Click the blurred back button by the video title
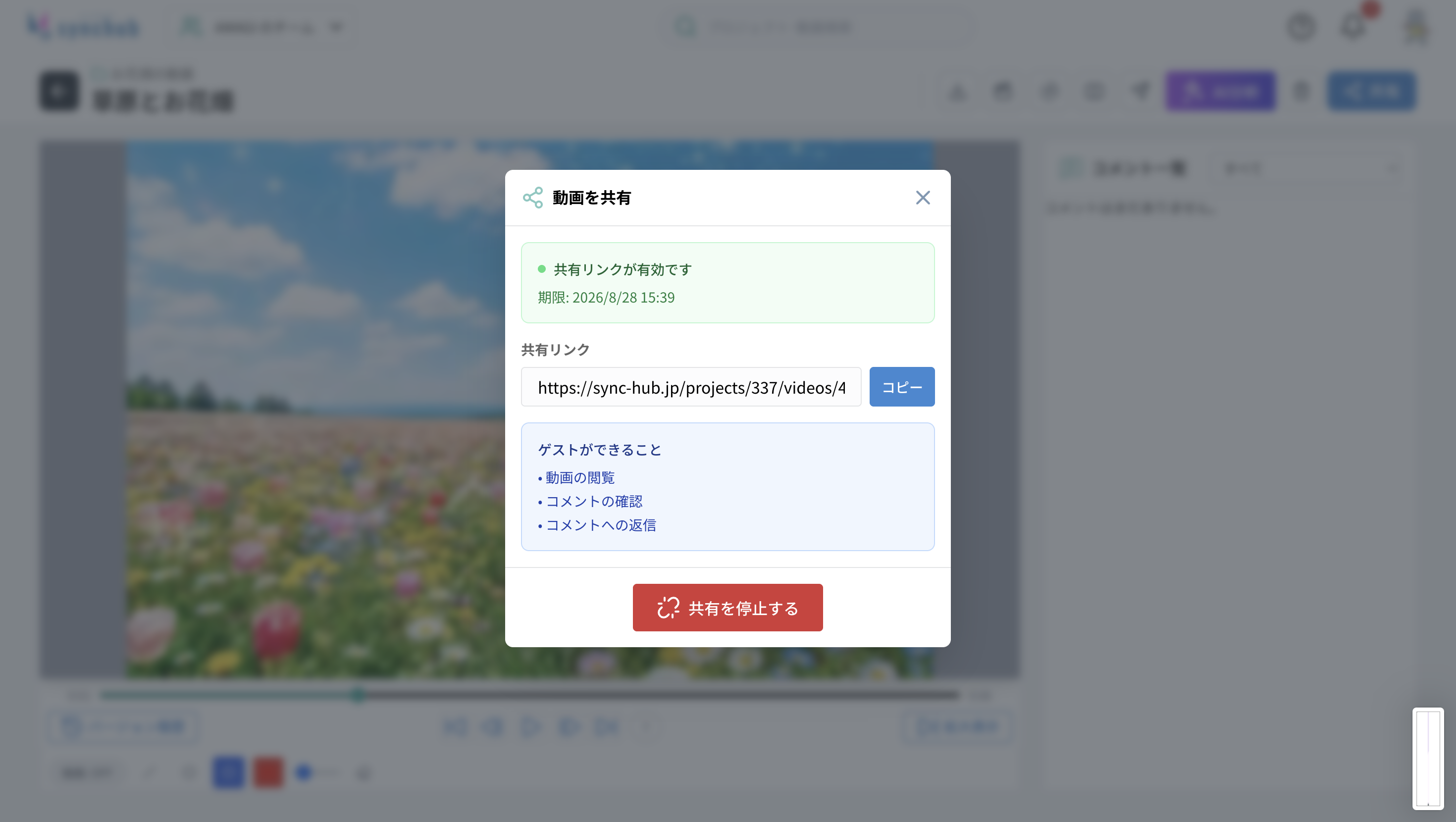Screen dimensions: 1456x822 pyautogui.click(x=59, y=91)
